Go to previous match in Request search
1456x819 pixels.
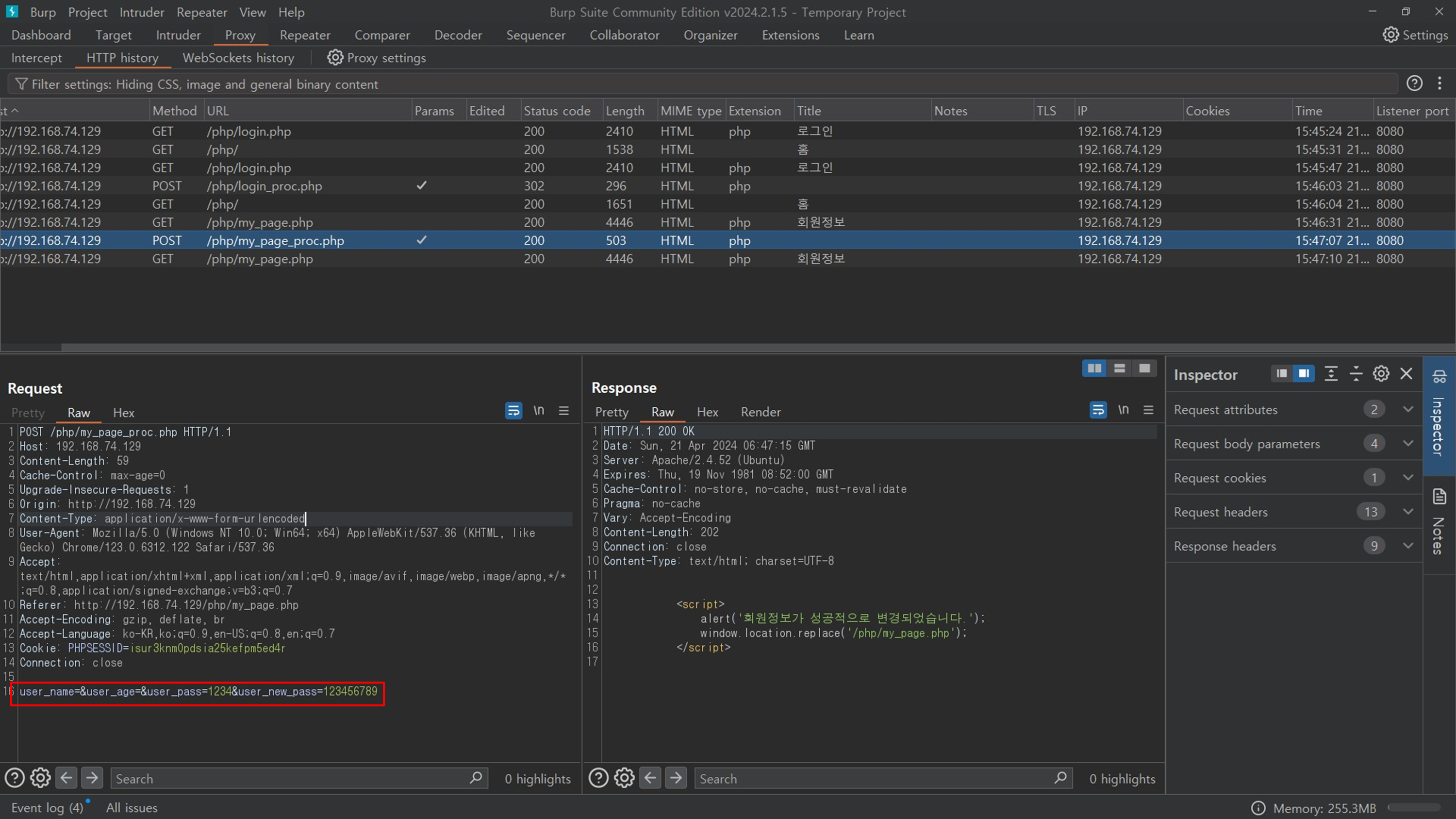[x=66, y=778]
